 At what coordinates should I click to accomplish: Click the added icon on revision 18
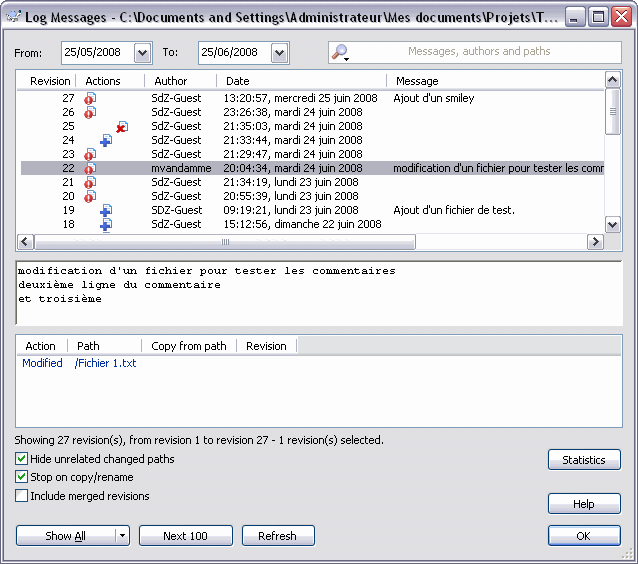click(x=105, y=225)
